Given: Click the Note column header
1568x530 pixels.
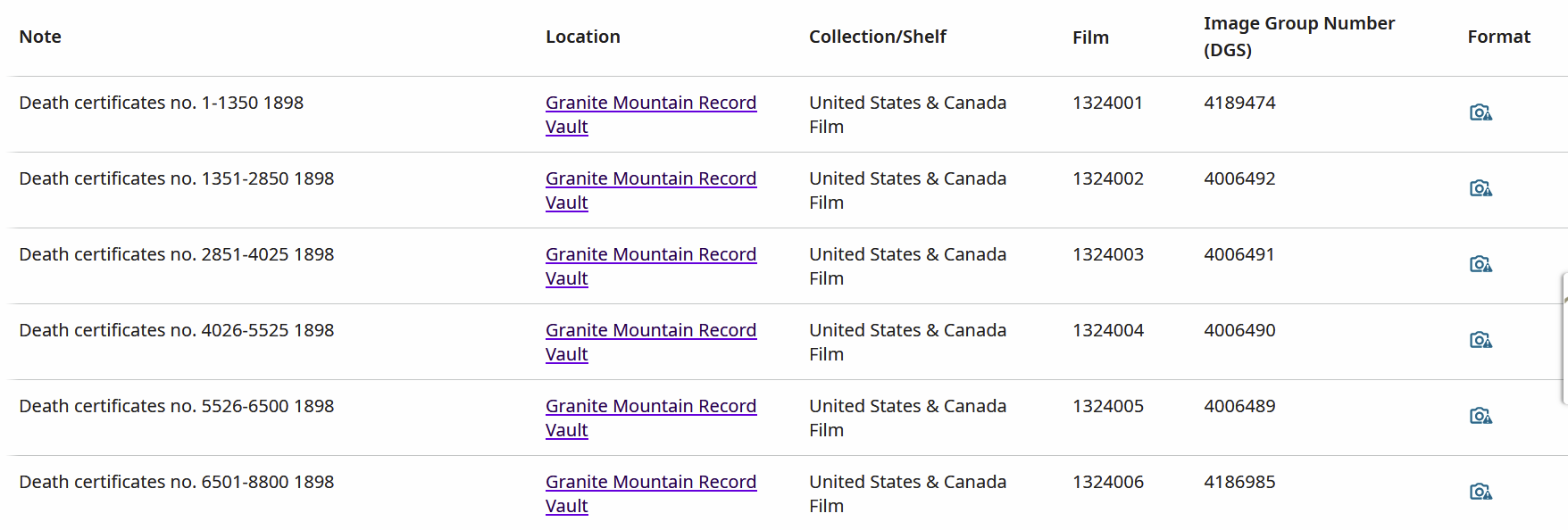Looking at the screenshot, I should pos(40,37).
